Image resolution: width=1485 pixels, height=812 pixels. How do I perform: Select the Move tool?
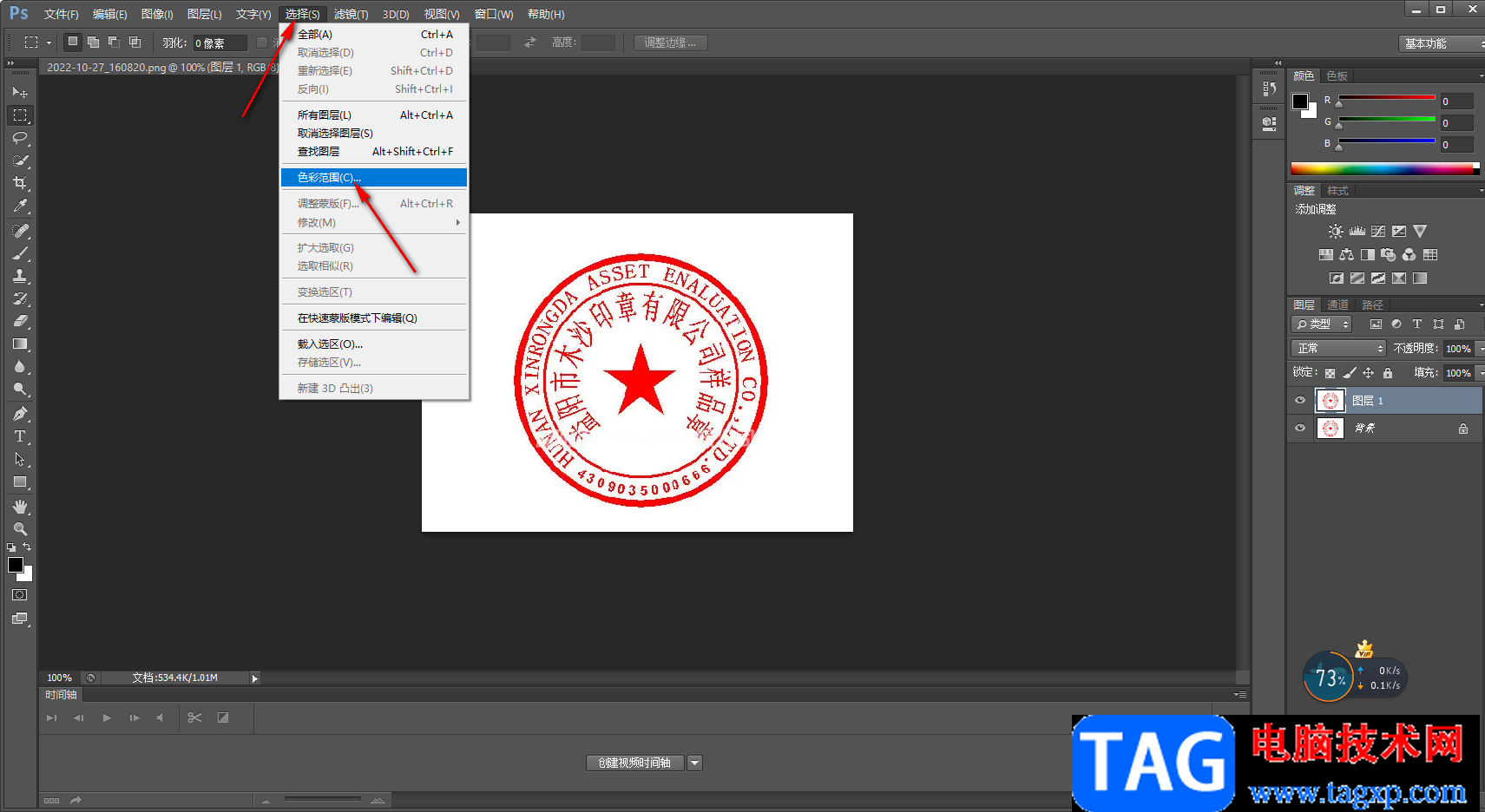[x=20, y=92]
